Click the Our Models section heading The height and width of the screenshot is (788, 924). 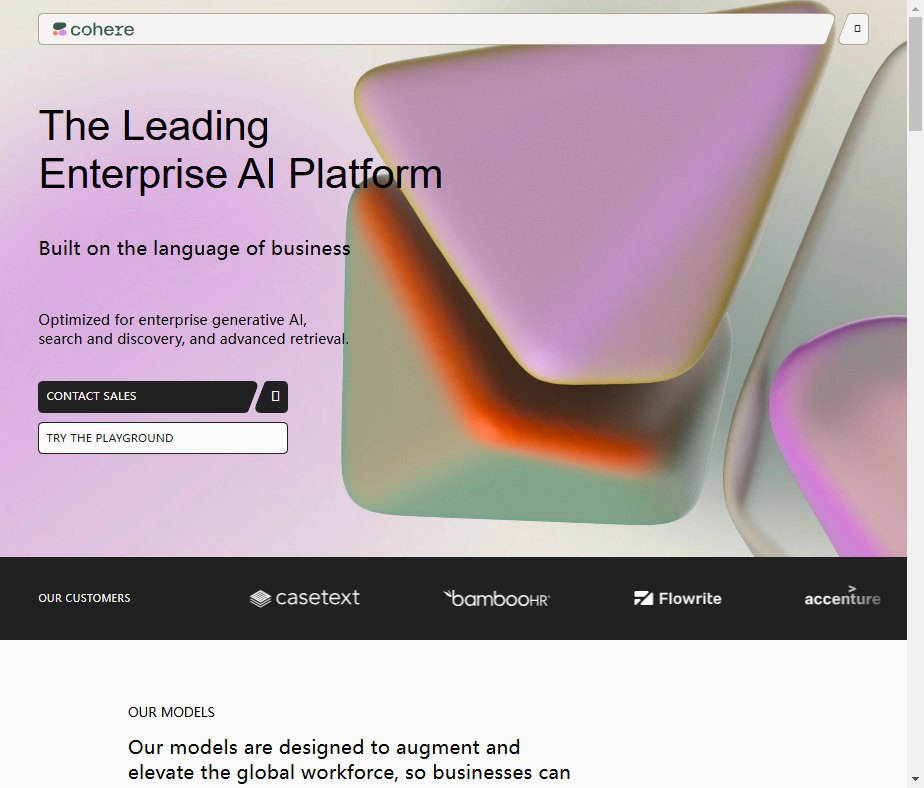click(171, 712)
